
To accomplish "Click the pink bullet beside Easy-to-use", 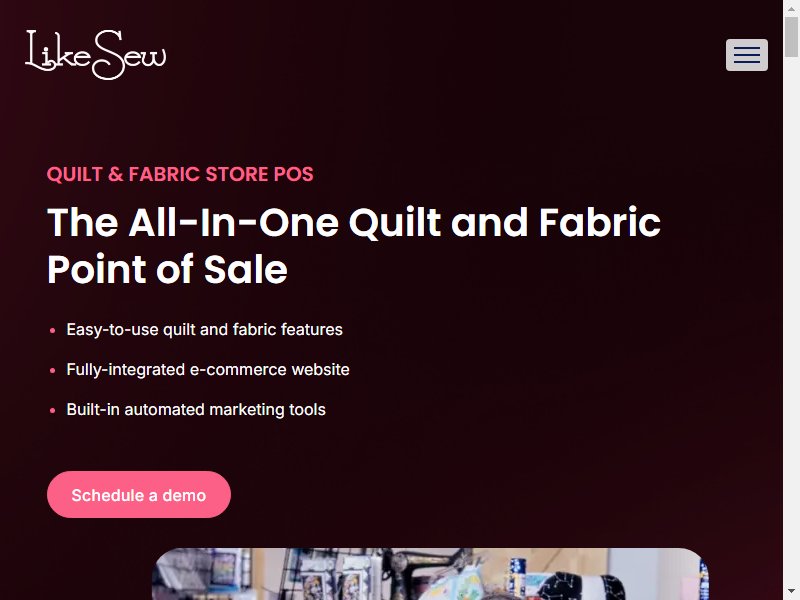I will [53, 331].
